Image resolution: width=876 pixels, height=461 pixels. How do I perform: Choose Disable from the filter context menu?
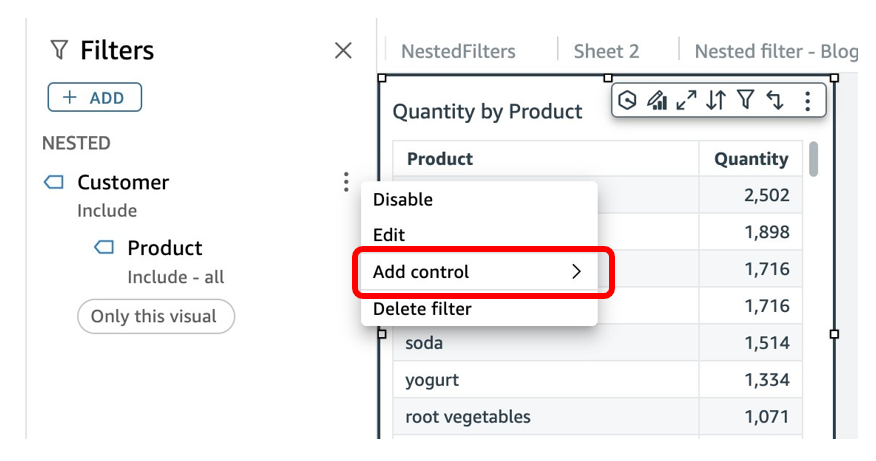(x=403, y=199)
